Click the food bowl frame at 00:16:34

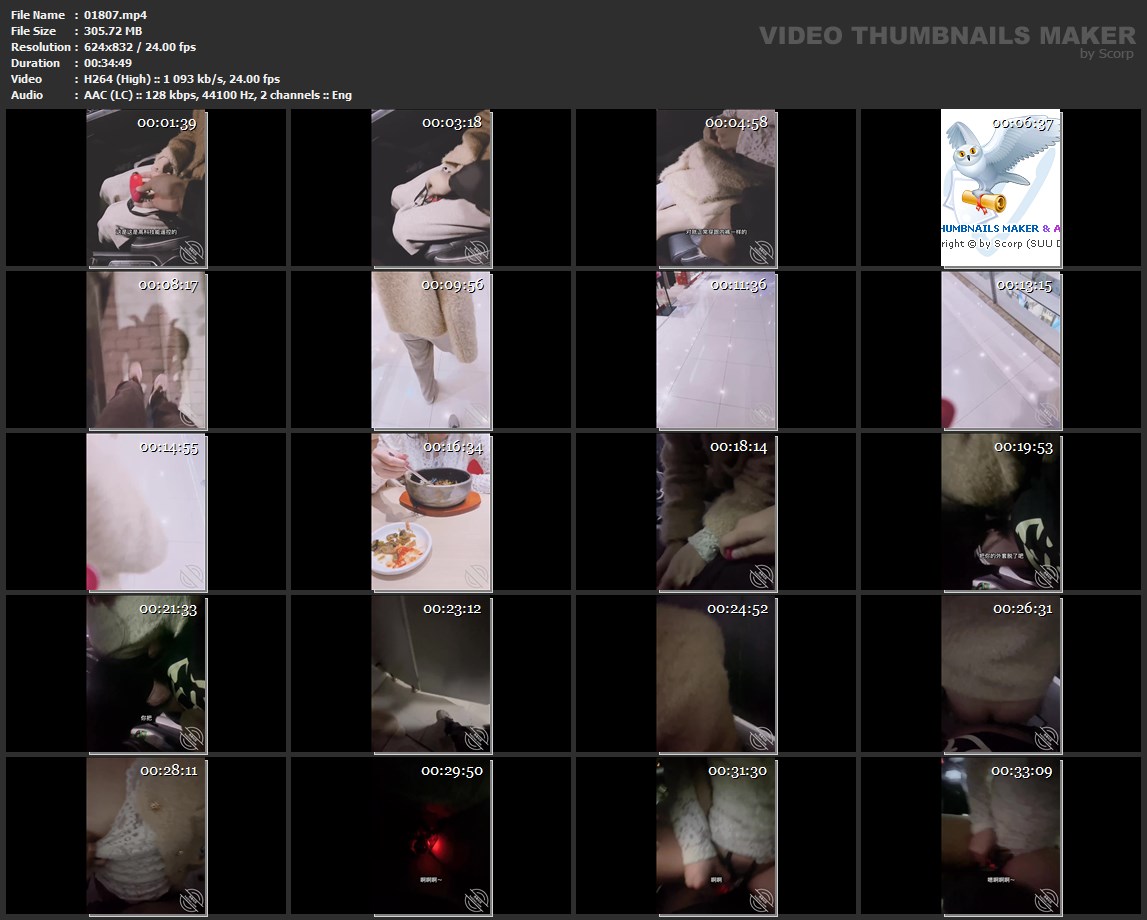click(x=431, y=513)
